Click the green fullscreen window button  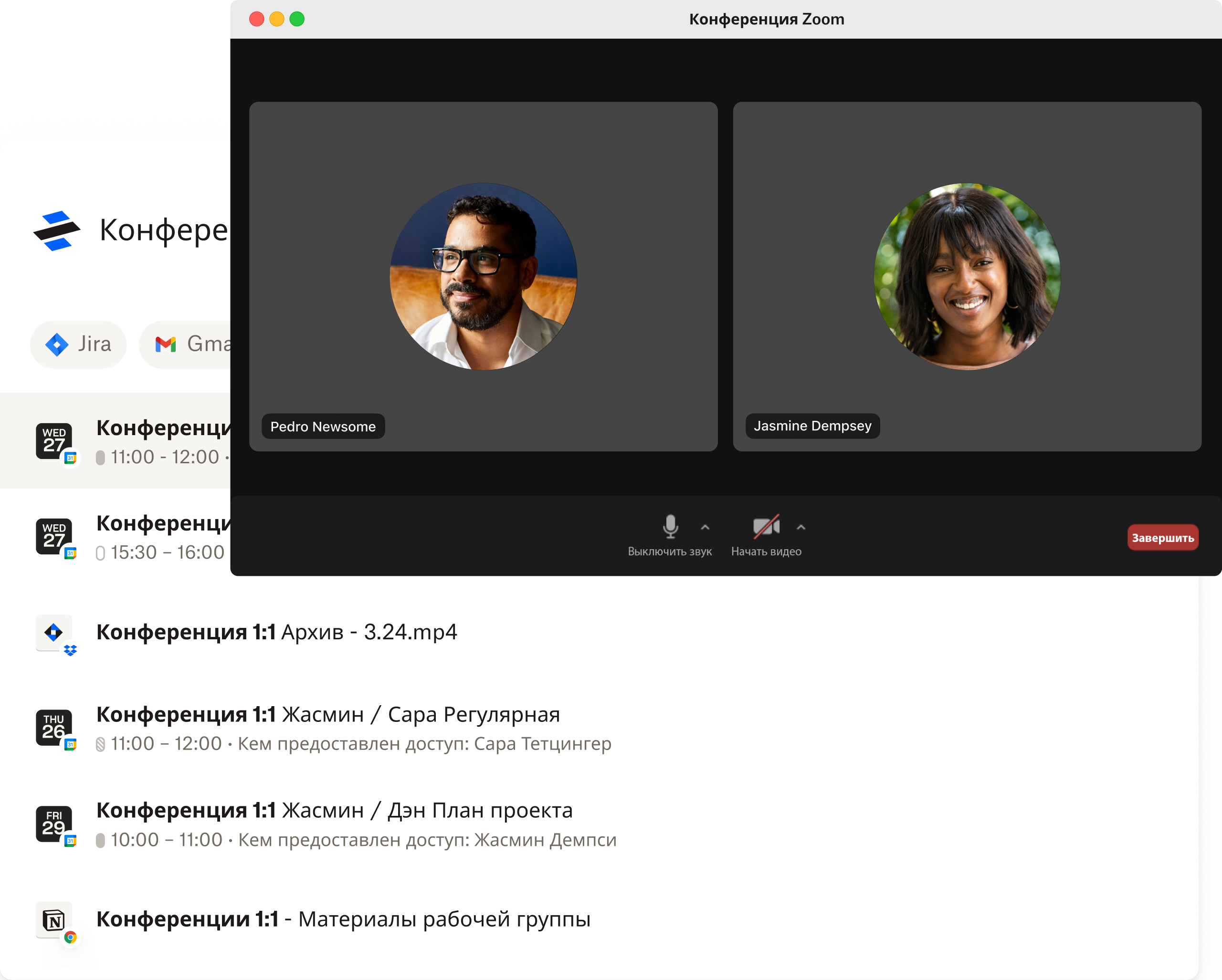297,19
